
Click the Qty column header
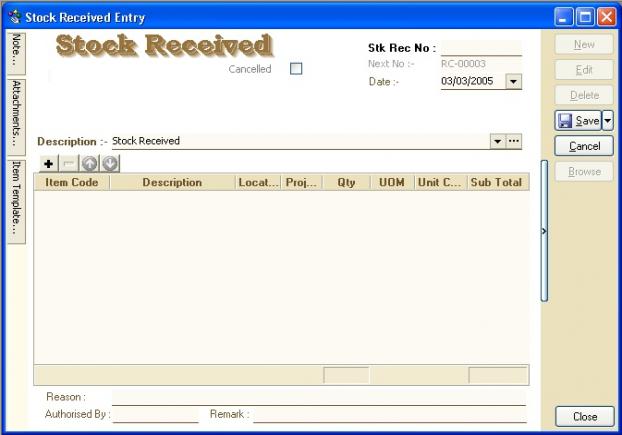tap(346, 182)
